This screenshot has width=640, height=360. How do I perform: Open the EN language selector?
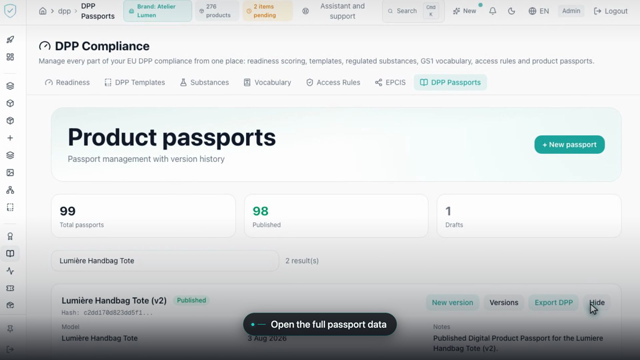point(539,11)
